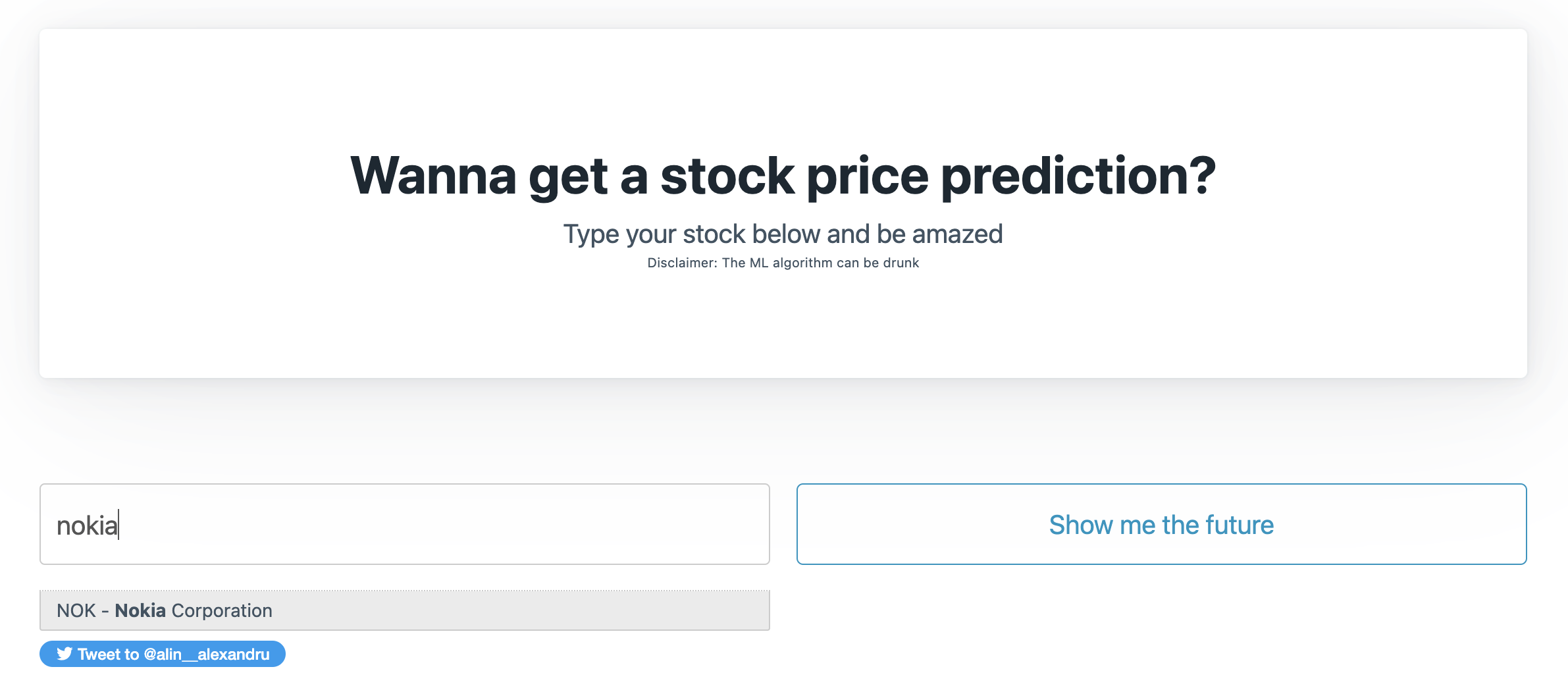Viewport: 1568px width, 694px height.
Task: Focus the stock search input field
Action: pos(405,524)
